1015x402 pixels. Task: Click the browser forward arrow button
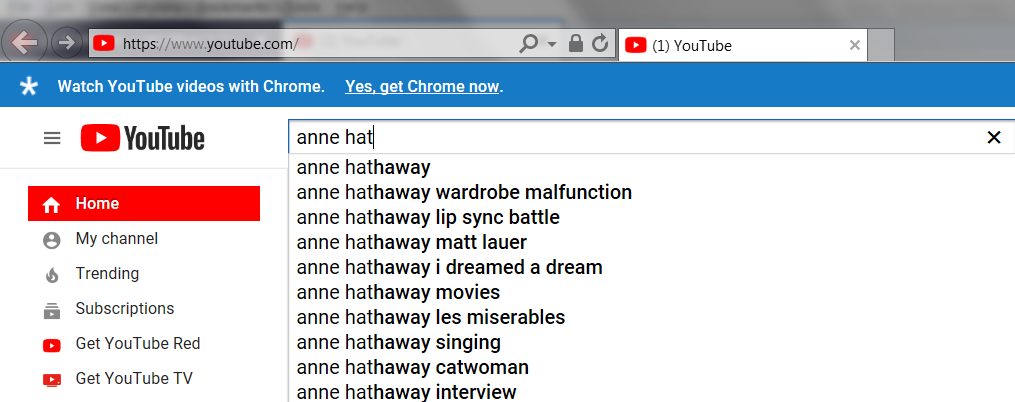(67, 43)
